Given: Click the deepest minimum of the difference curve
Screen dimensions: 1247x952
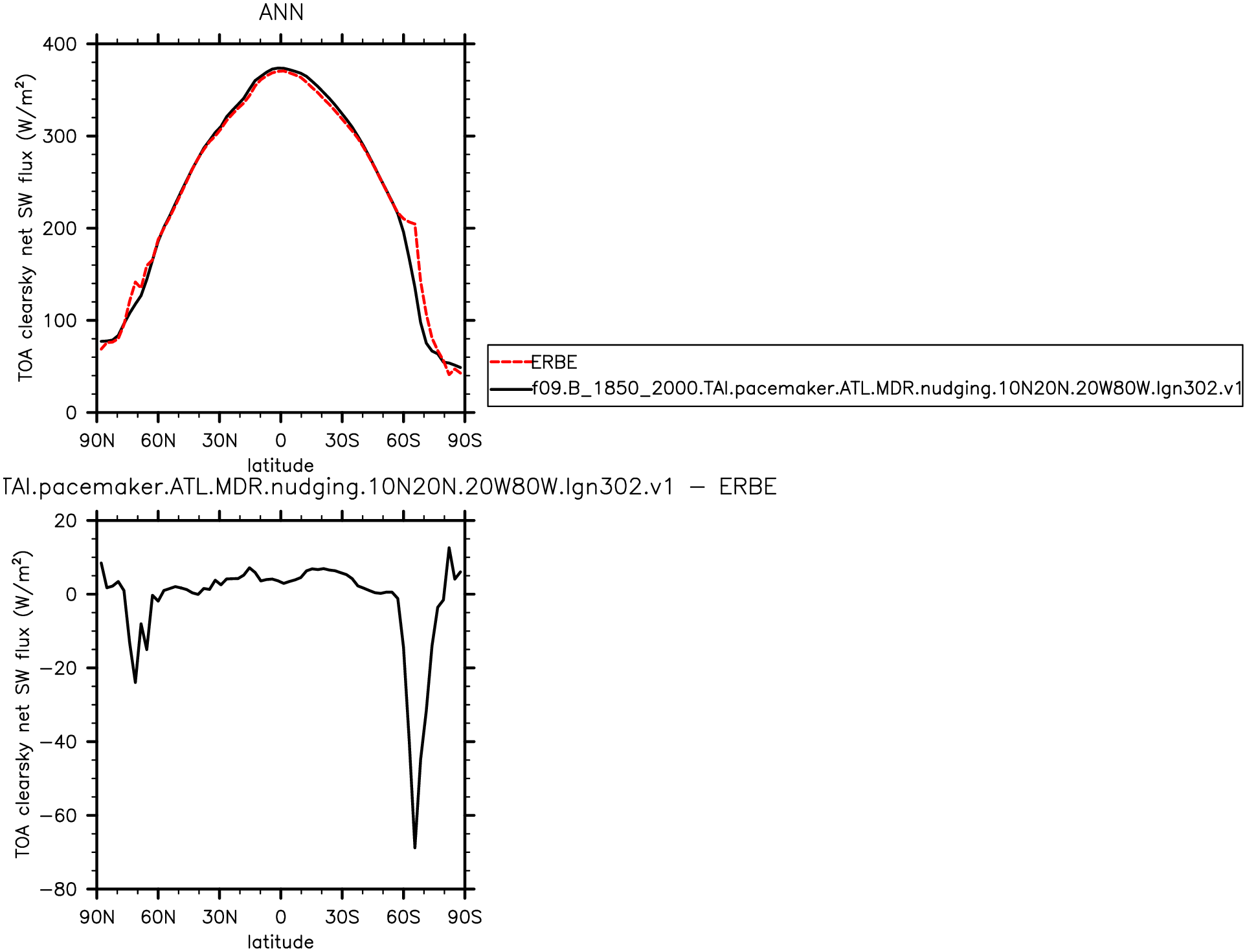Looking at the screenshot, I should point(414,847).
